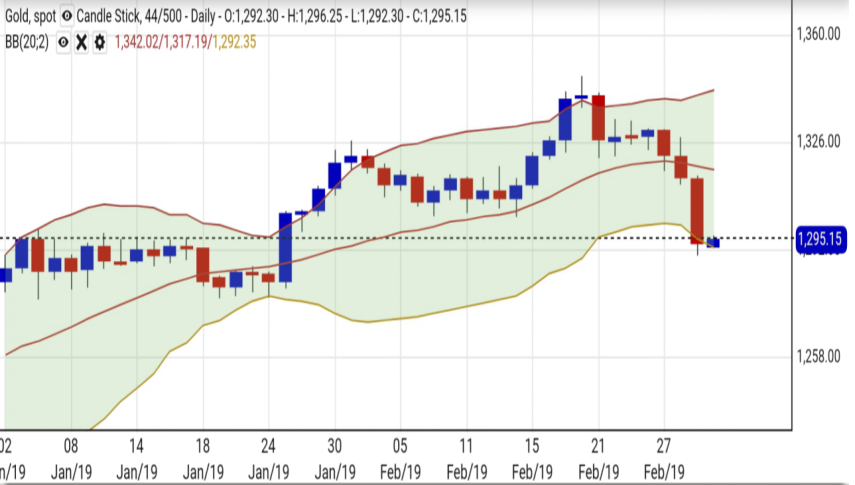This screenshot has height=485, width=855.
Task: Click the tall blue candle near 24 Jan
Action: [285, 246]
